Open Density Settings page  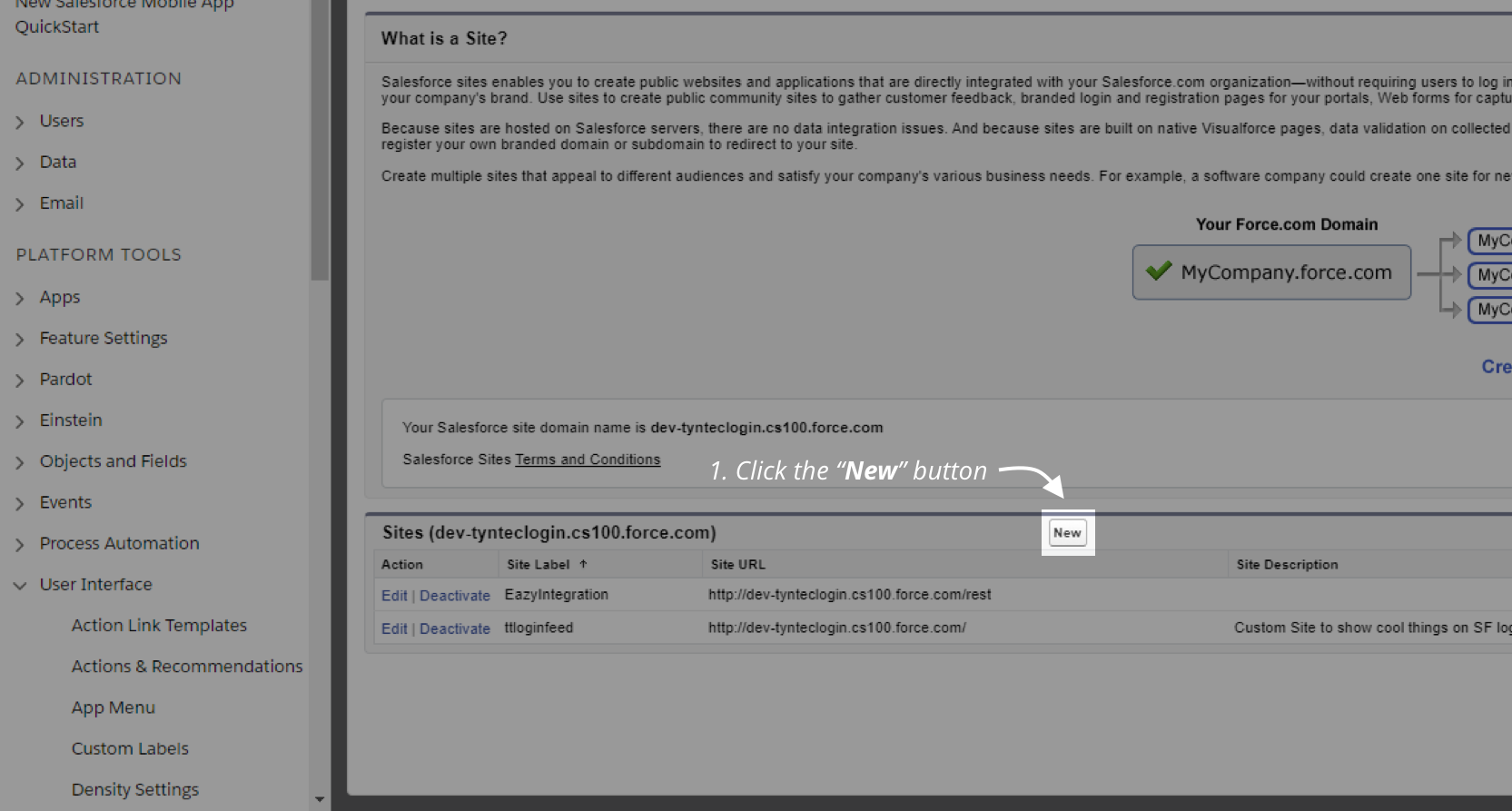click(x=135, y=789)
